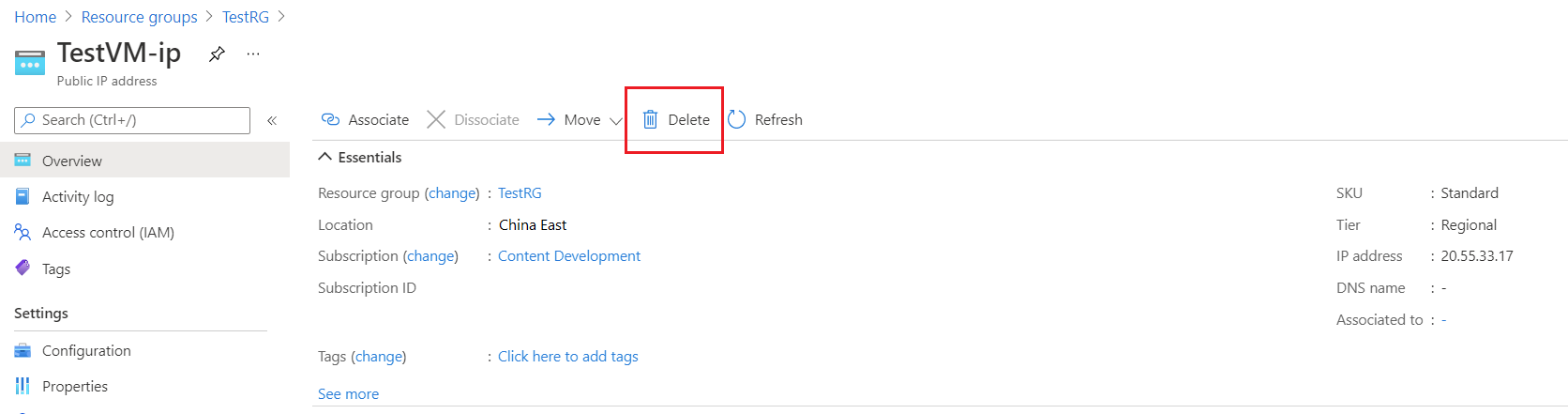Screen dimensions: 1568x414
Task: Open the ellipsis more options menu
Action: point(253,54)
